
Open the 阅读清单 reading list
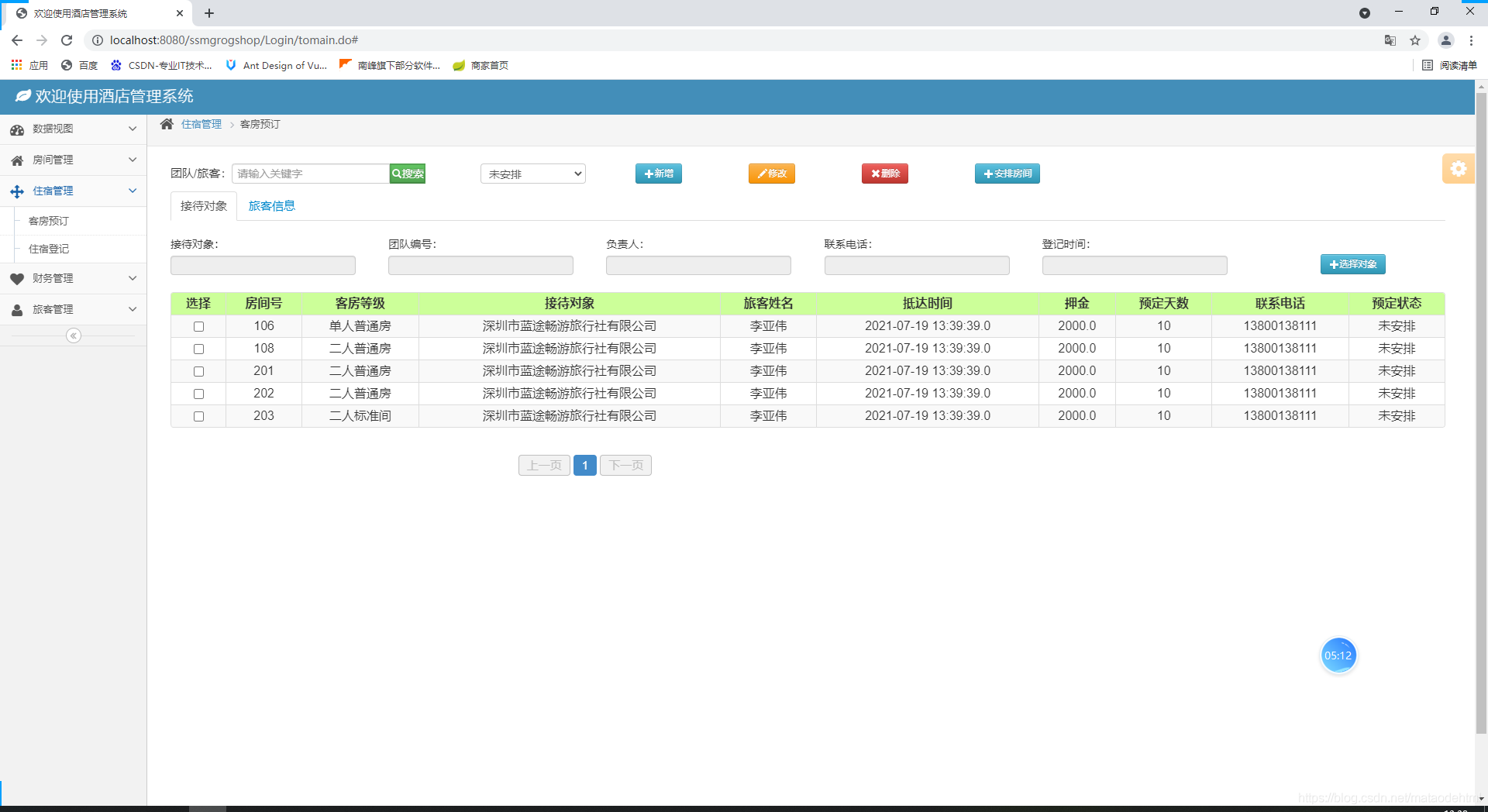click(1449, 65)
